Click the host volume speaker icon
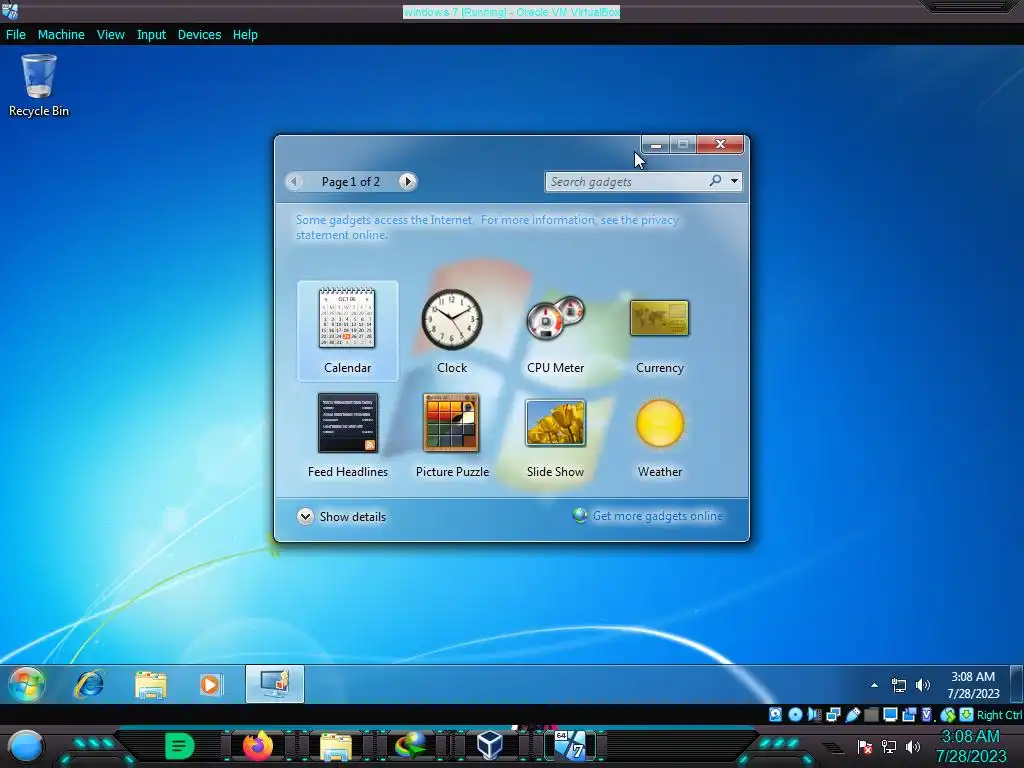Image resolution: width=1024 pixels, height=768 pixels. coord(913,746)
